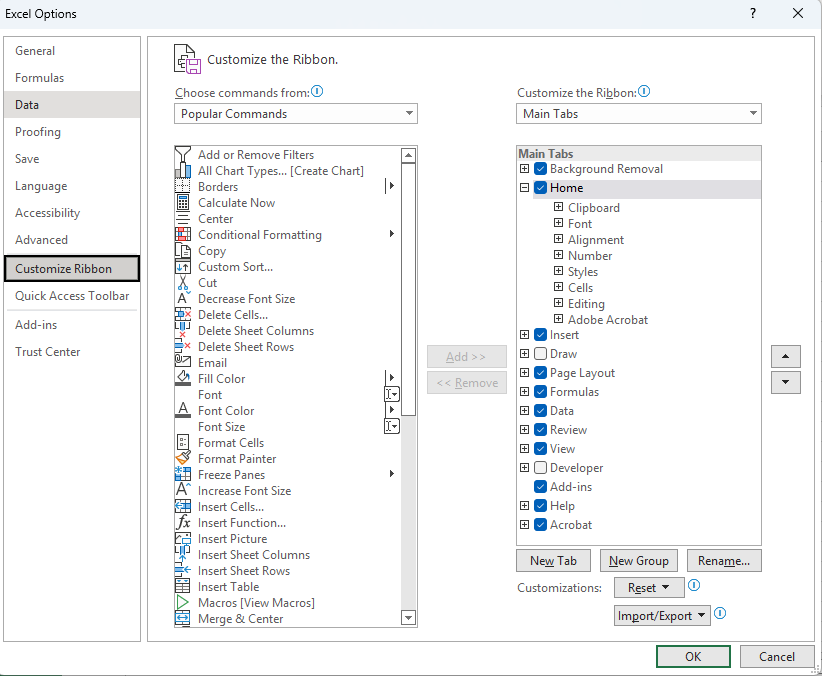Select the Insert Function fx icon
The width and height of the screenshot is (822, 676).
pos(183,523)
